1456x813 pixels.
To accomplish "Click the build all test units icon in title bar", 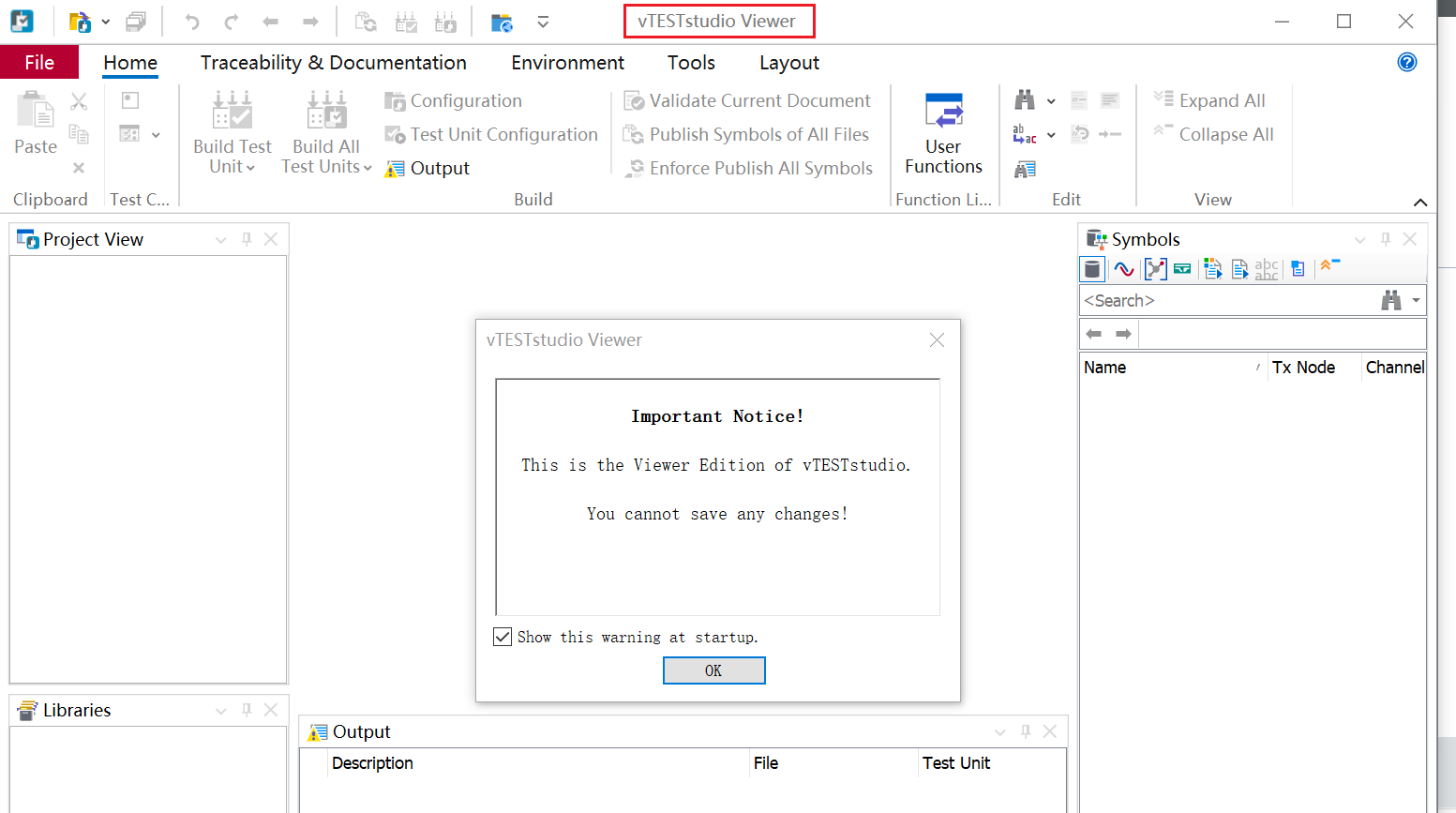I will [x=445, y=22].
